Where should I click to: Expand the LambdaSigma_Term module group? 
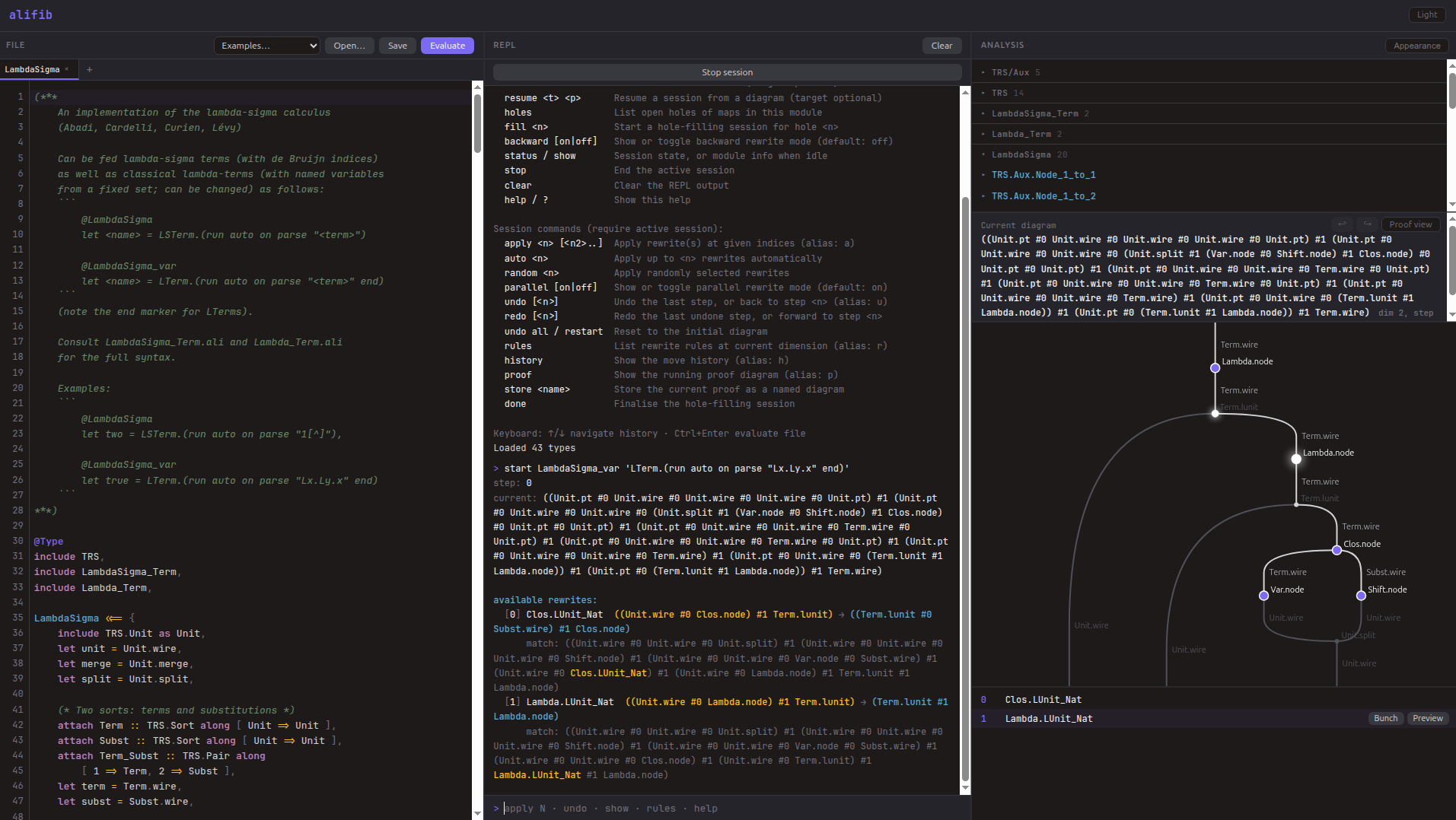[1209, 113]
